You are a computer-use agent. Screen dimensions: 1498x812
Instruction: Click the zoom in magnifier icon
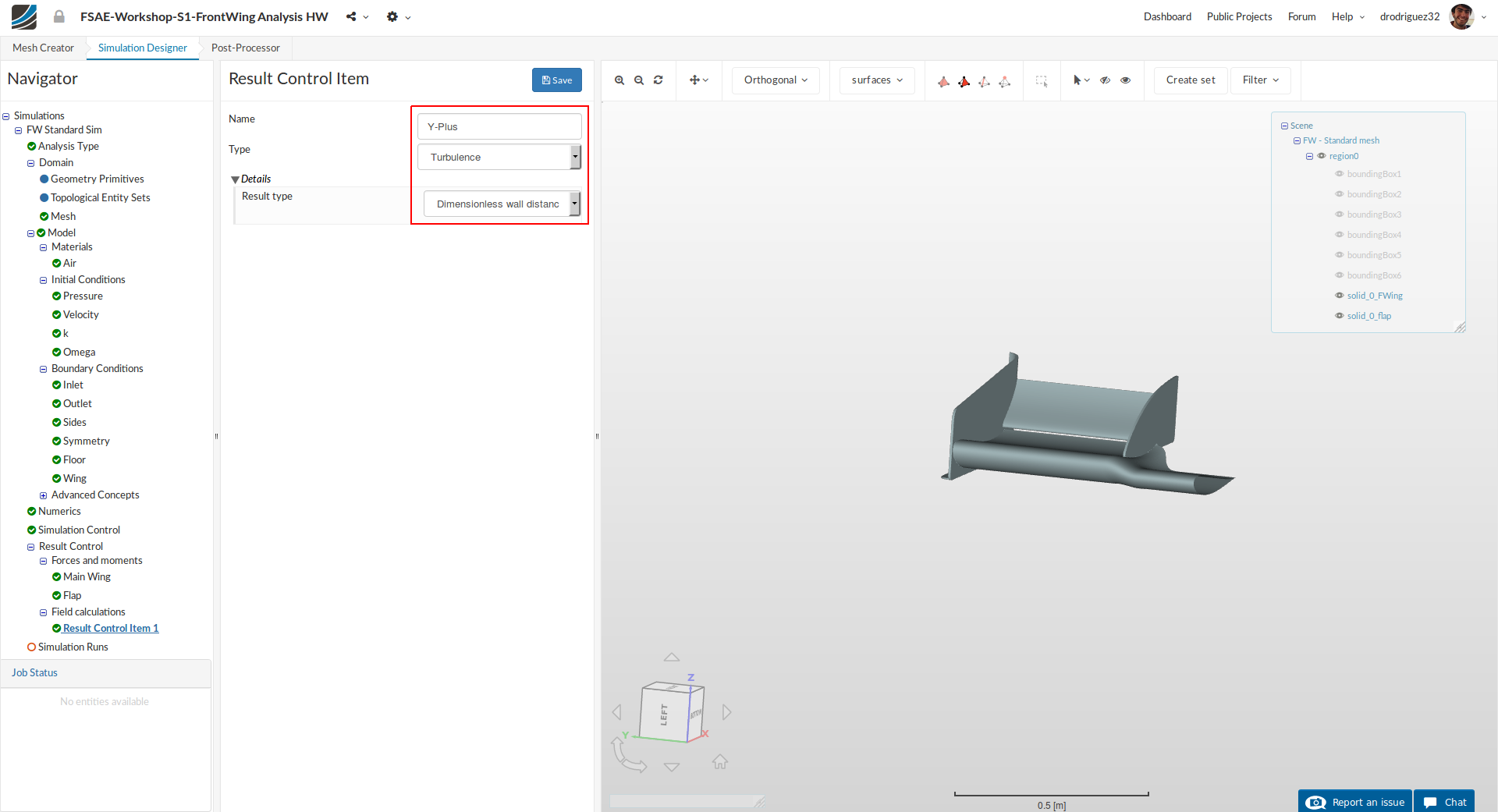point(619,80)
